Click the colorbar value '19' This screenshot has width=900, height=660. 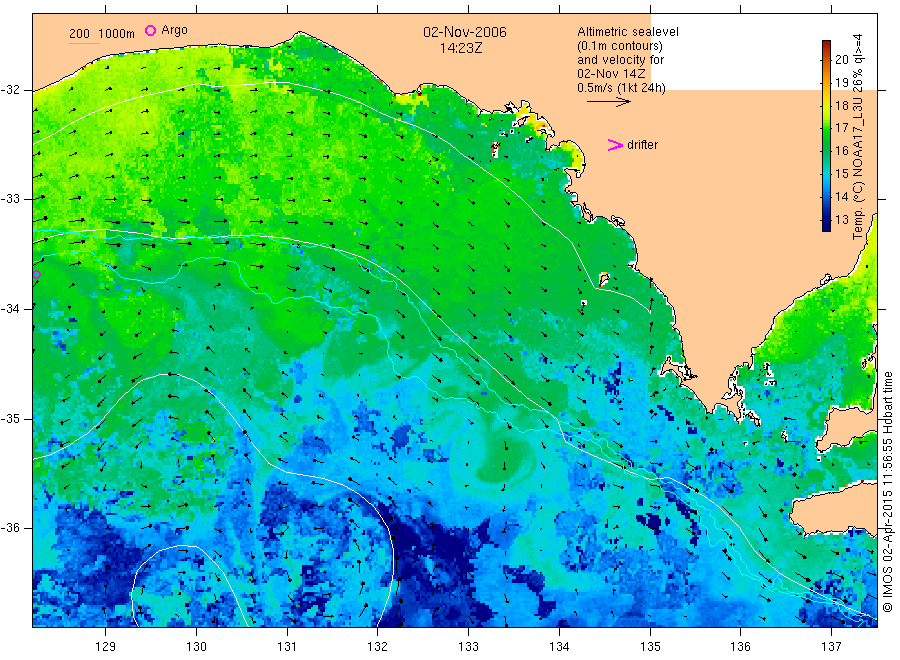[x=841, y=82]
